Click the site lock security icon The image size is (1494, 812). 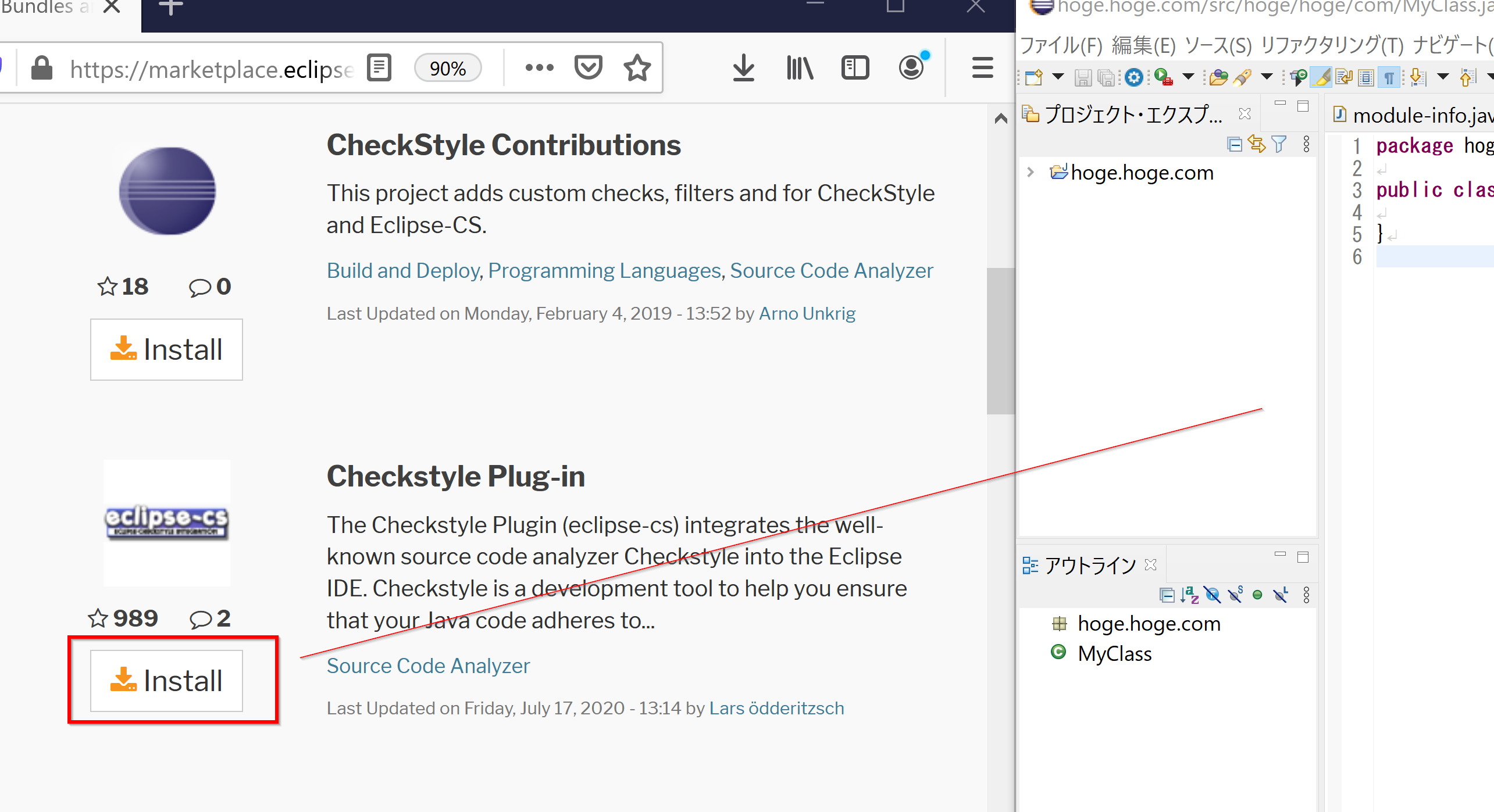tap(42, 68)
